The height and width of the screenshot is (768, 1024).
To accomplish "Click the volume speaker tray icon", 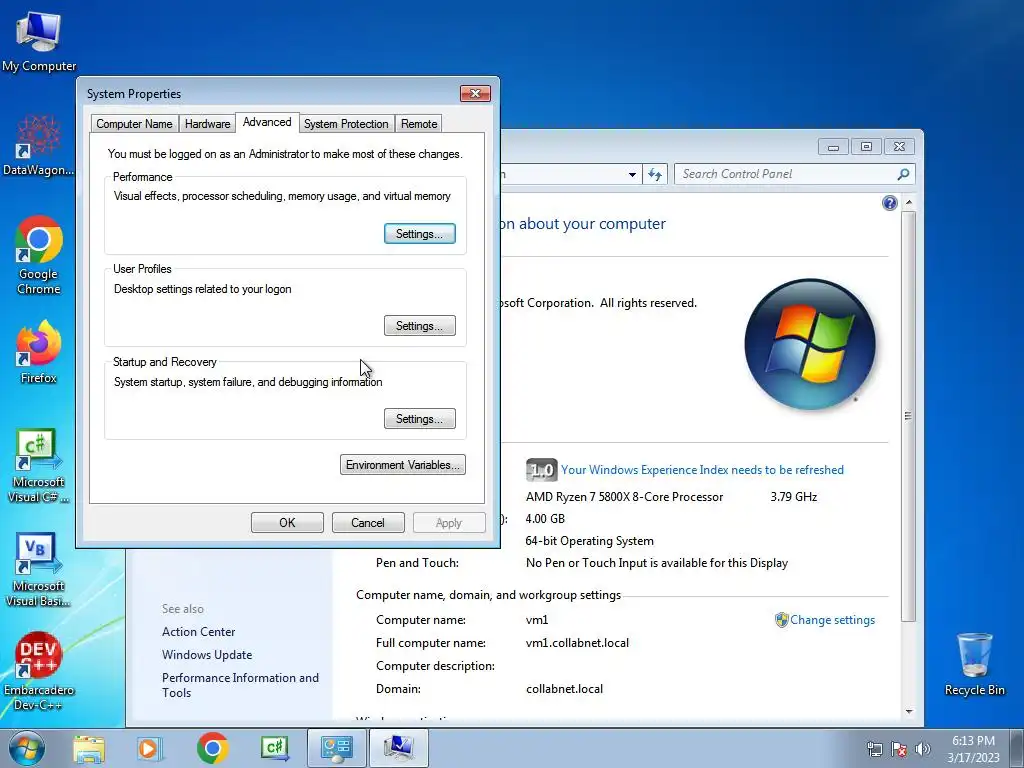I will pyautogui.click(x=923, y=749).
